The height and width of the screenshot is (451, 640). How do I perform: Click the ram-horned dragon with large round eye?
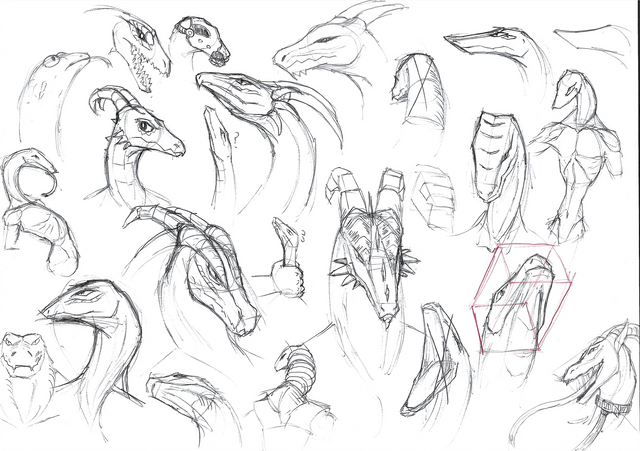135,145
